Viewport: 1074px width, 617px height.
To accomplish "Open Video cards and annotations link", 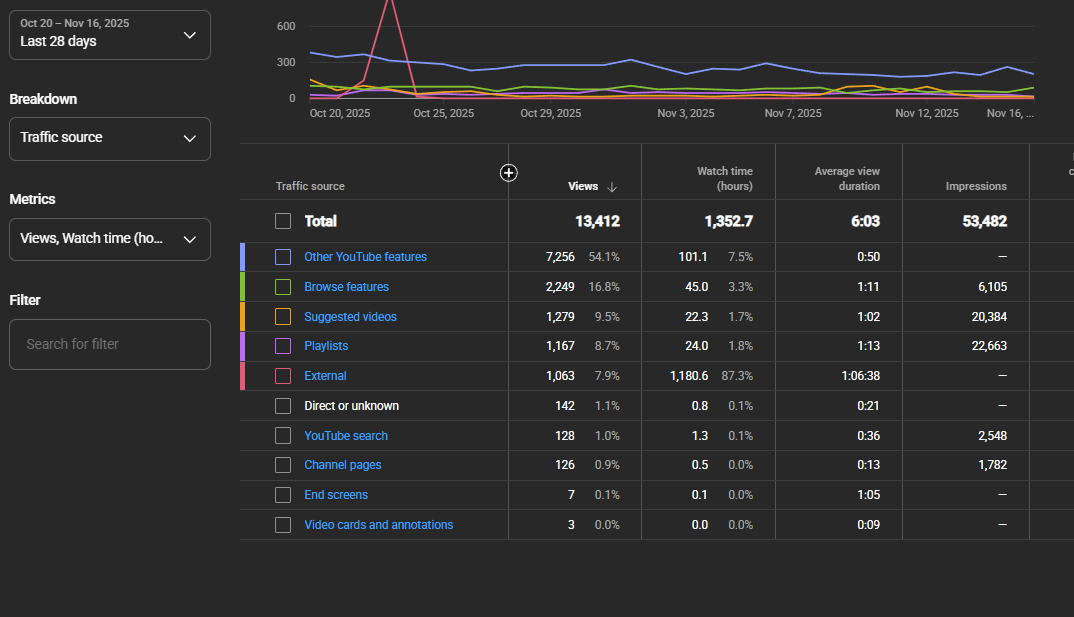I will (379, 525).
